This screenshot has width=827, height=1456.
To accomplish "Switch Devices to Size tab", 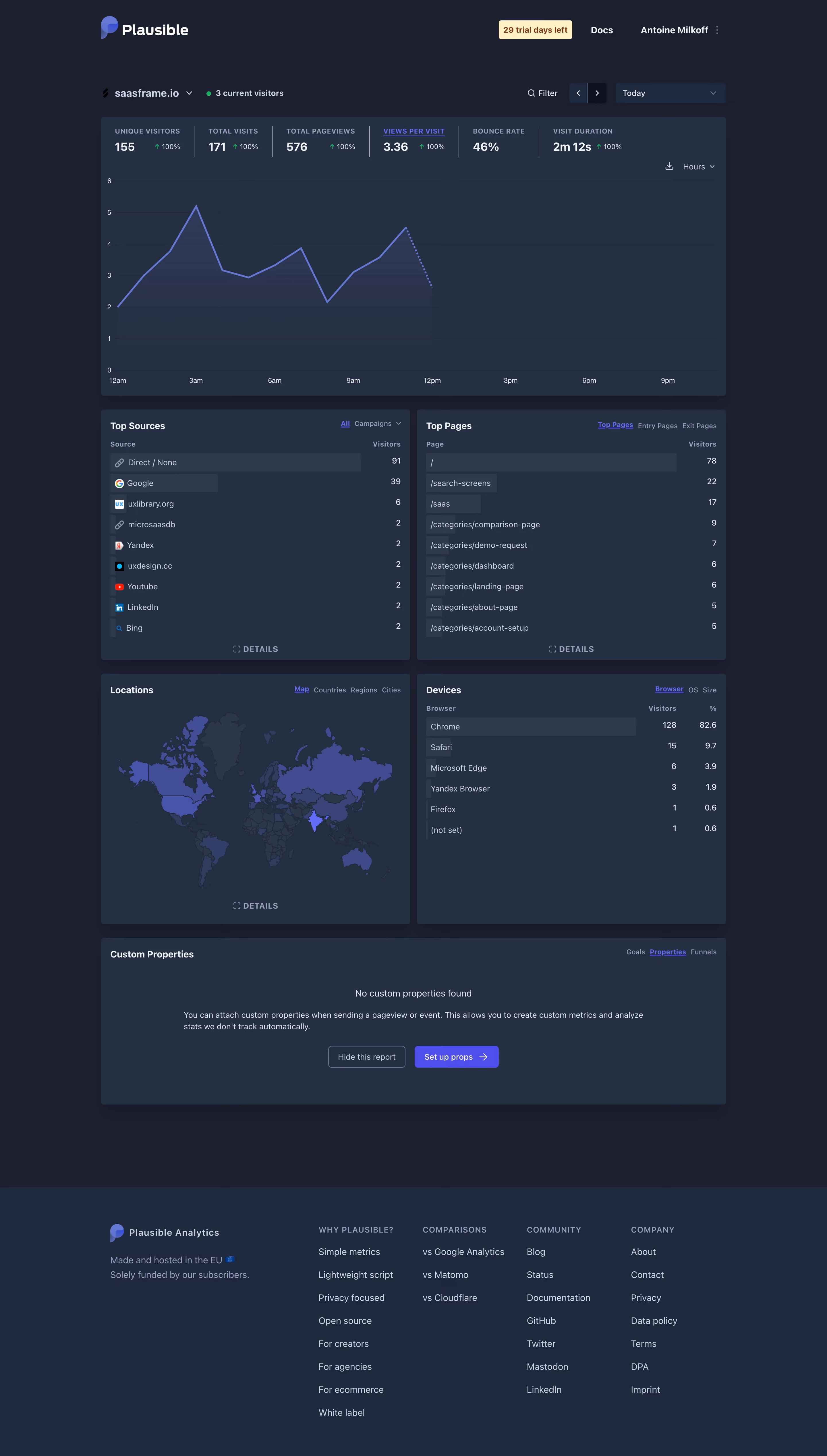I will (x=710, y=690).
